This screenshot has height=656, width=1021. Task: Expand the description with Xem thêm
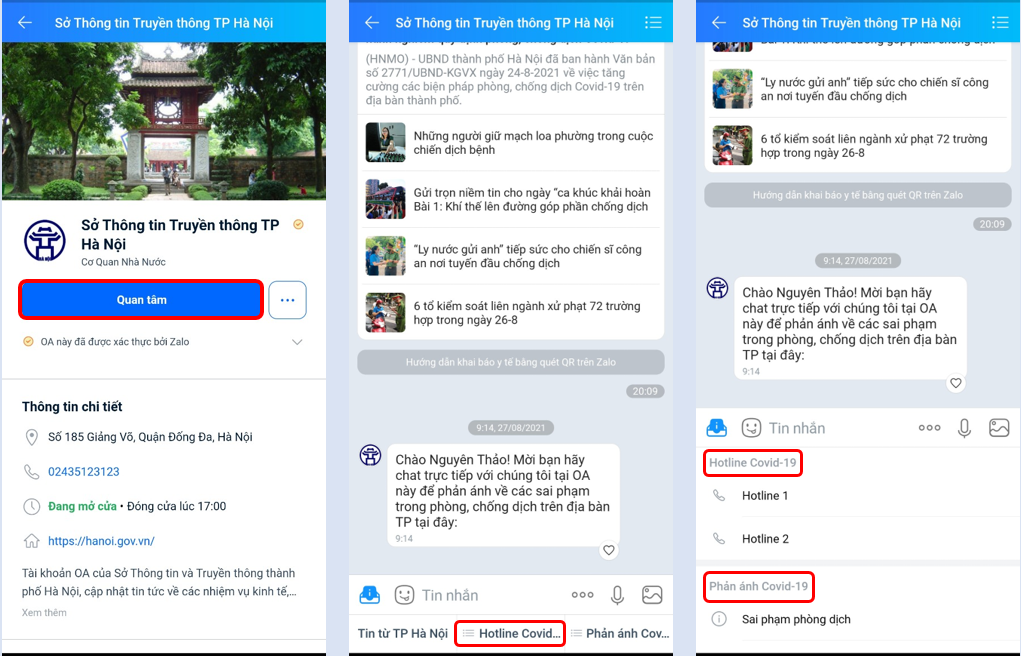point(42,611)
